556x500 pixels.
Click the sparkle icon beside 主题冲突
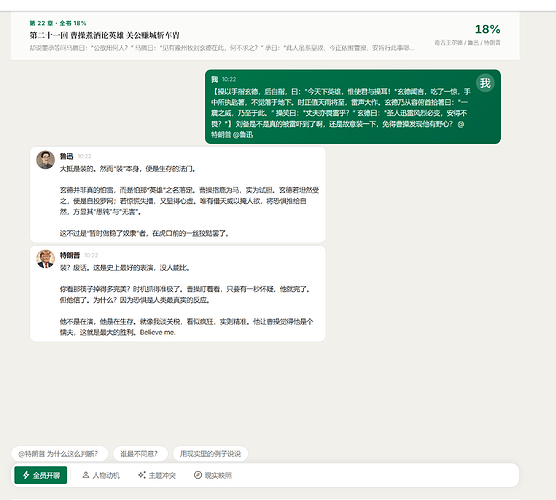[x=142, y=475]
